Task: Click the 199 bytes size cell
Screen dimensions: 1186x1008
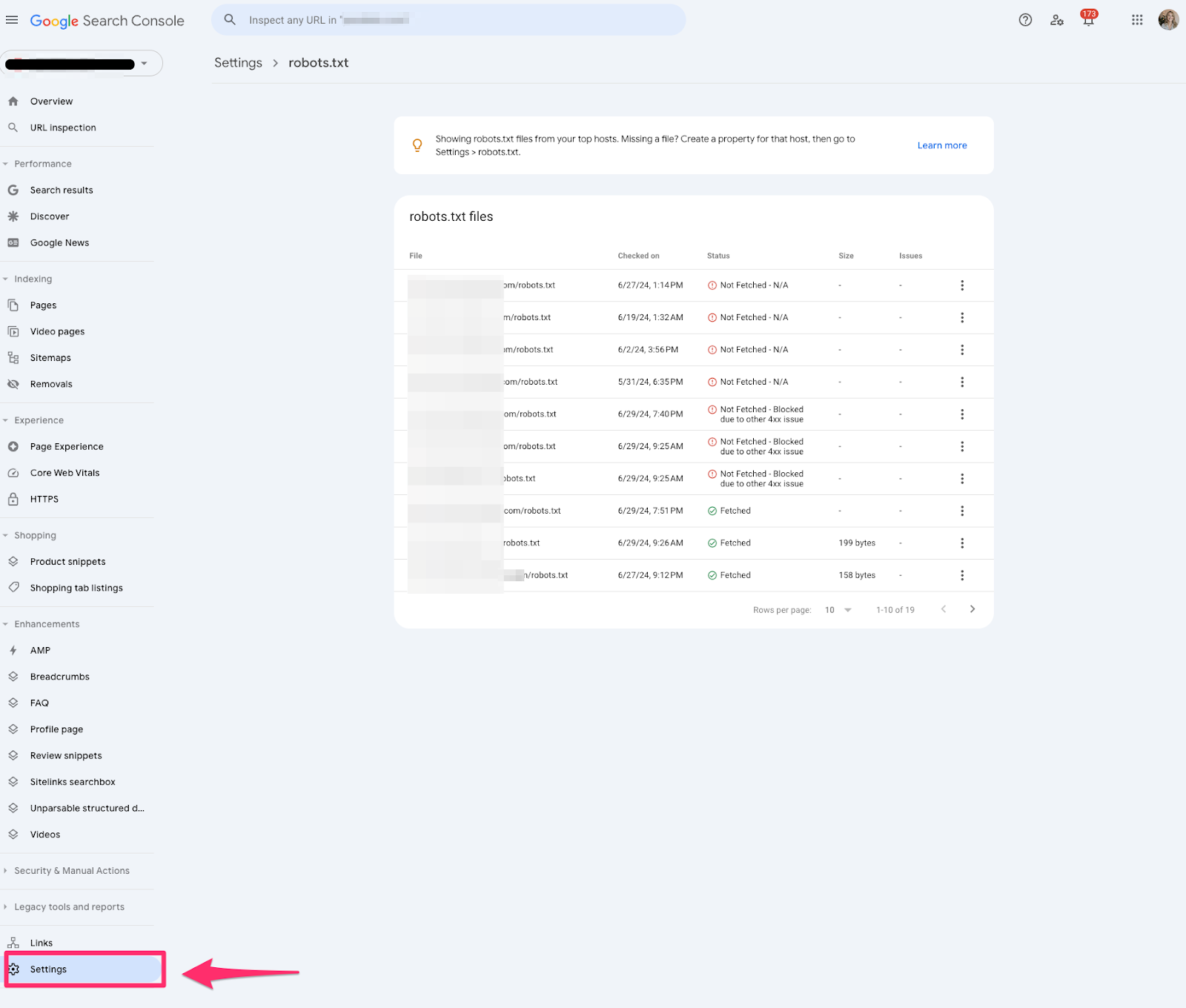Action: point(857,543)
